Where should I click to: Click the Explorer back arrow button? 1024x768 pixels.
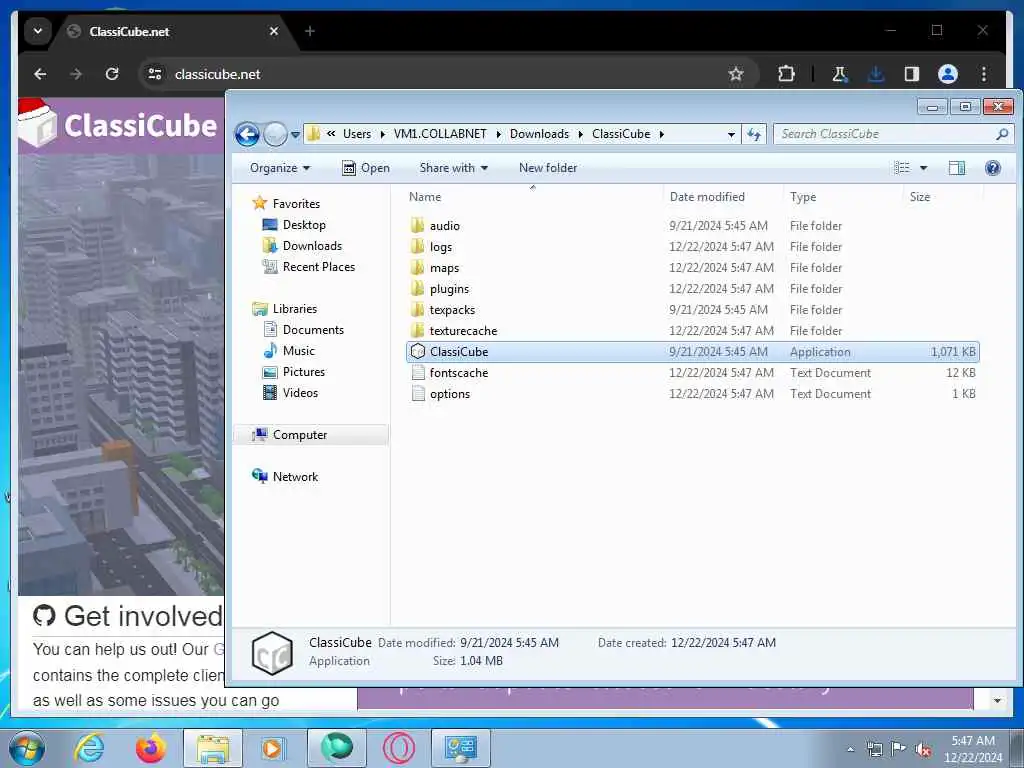[x=247, y=135]
